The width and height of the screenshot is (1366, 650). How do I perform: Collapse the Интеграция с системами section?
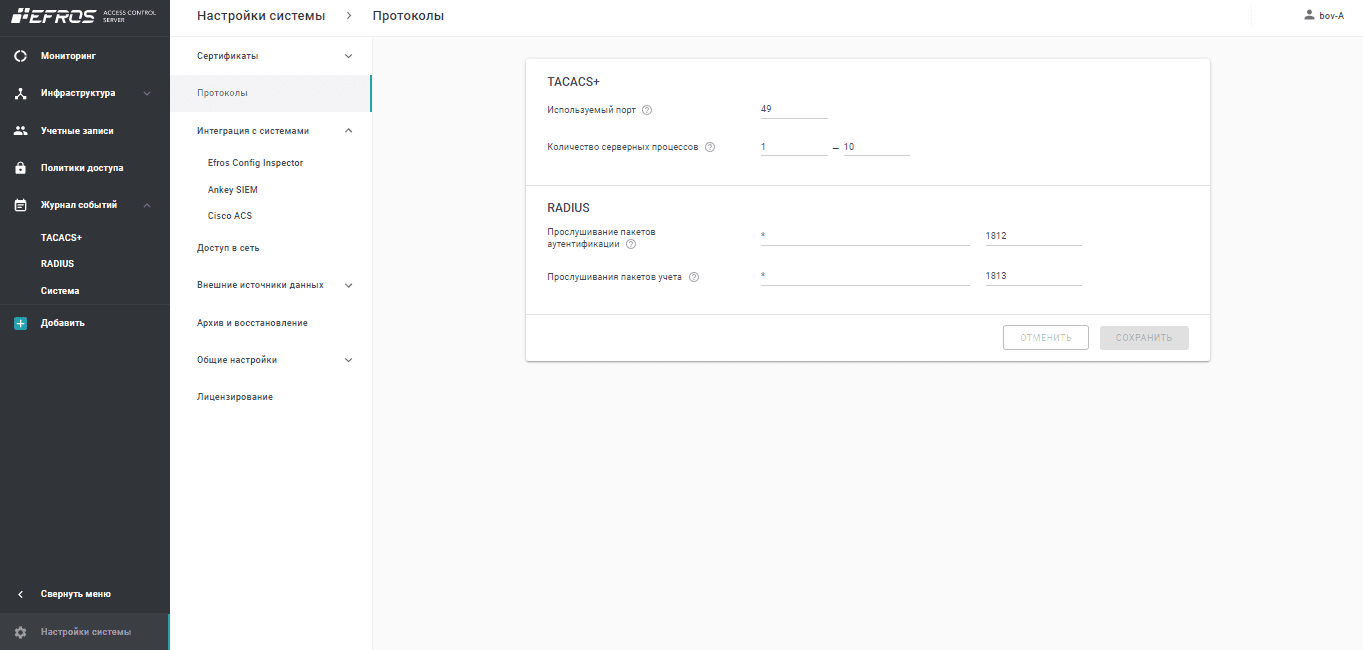[x=348, y=131]
